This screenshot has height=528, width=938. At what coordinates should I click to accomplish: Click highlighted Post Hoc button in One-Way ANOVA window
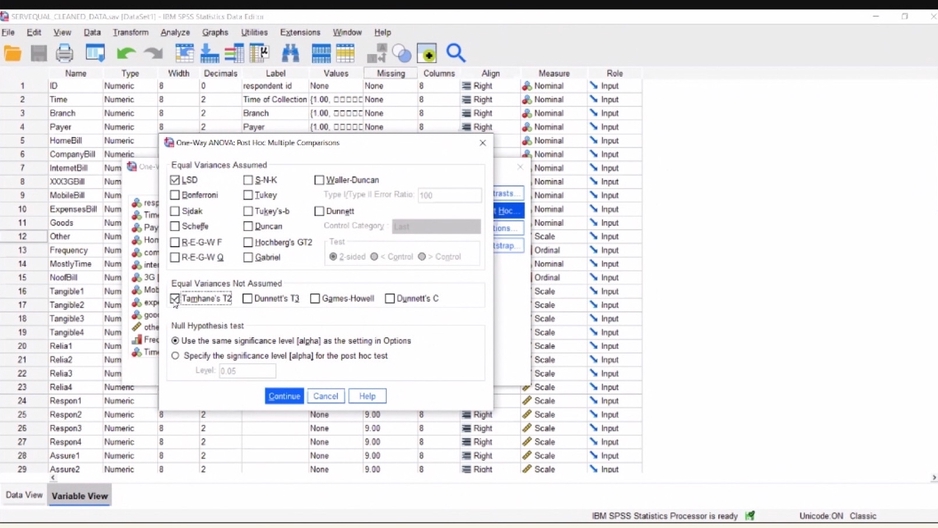coord(508,210)
